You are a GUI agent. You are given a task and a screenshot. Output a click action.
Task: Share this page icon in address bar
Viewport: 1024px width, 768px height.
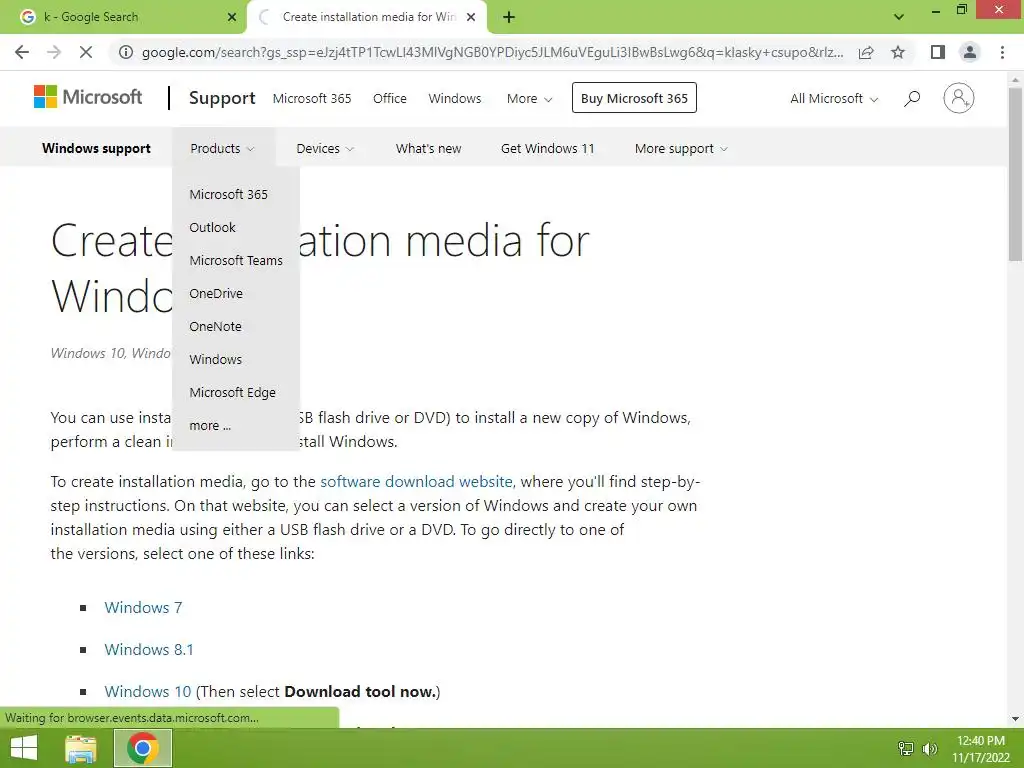(x=866, y=52)
